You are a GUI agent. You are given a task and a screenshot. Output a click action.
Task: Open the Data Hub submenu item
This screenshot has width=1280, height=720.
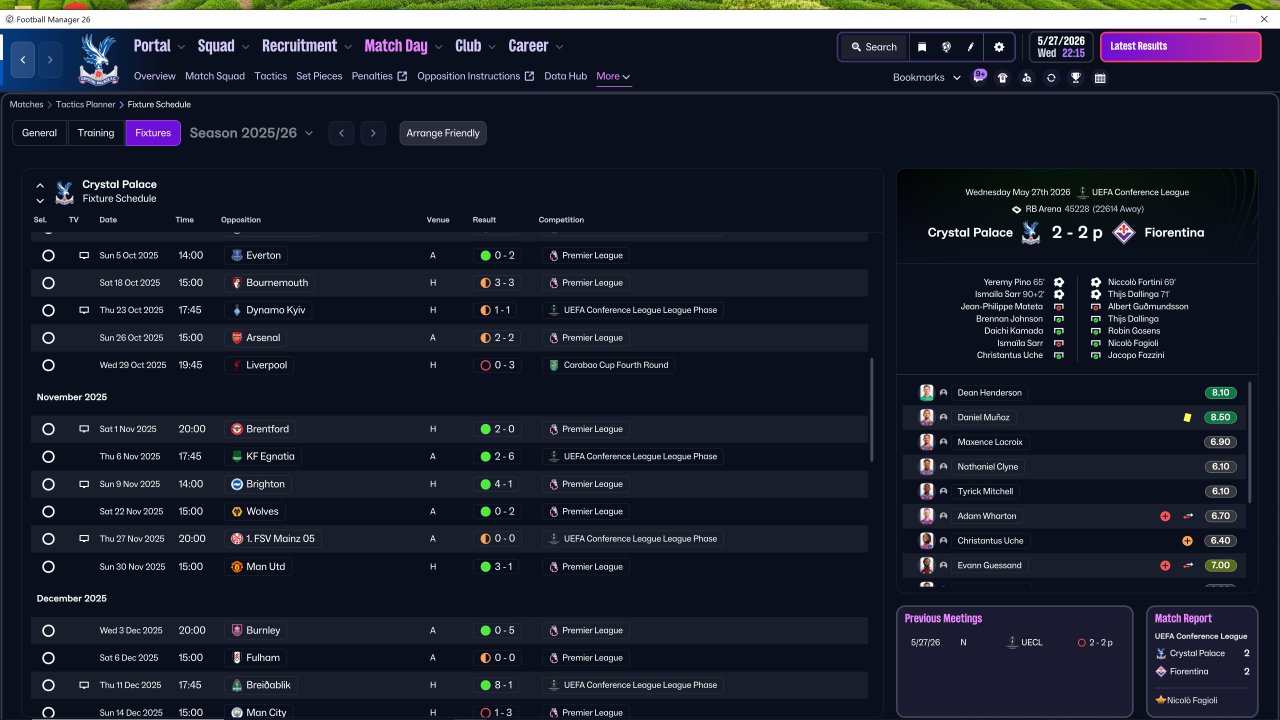[566, 77]
